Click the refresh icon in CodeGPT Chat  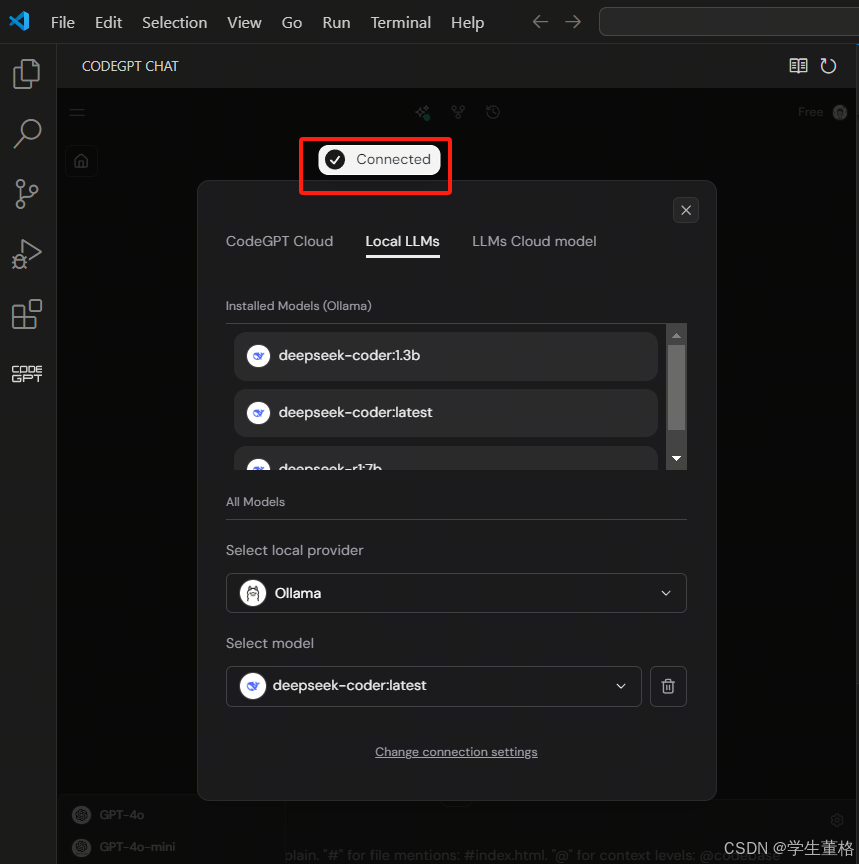click(828, 66)
